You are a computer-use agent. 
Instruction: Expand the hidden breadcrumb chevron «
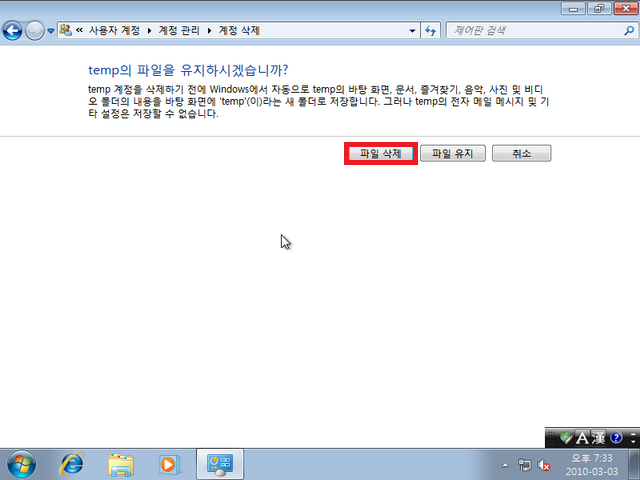pos(80,30)
